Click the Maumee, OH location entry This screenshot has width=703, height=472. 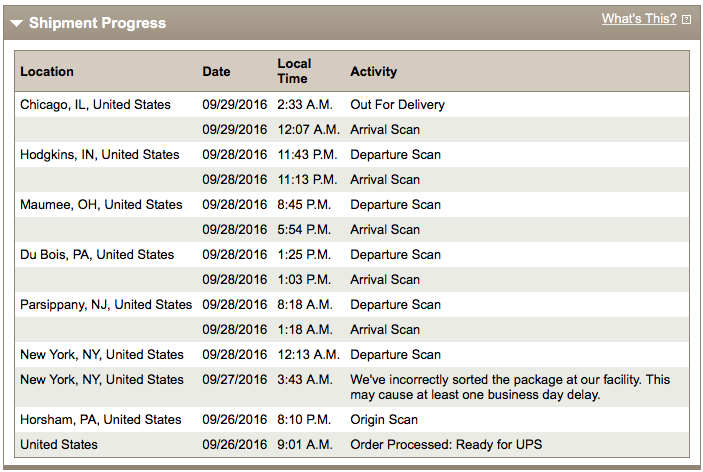coord(101,205)
